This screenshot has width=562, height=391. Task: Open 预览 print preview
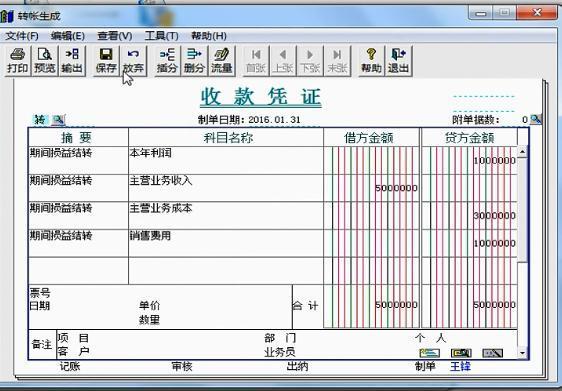[x=44, y=61]
